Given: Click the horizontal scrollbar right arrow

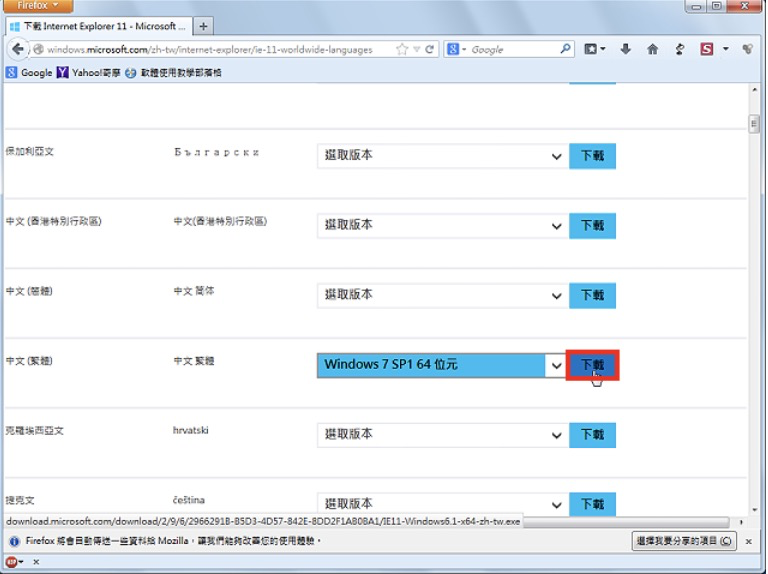Looking at the screenshot, I should (741, 522).
